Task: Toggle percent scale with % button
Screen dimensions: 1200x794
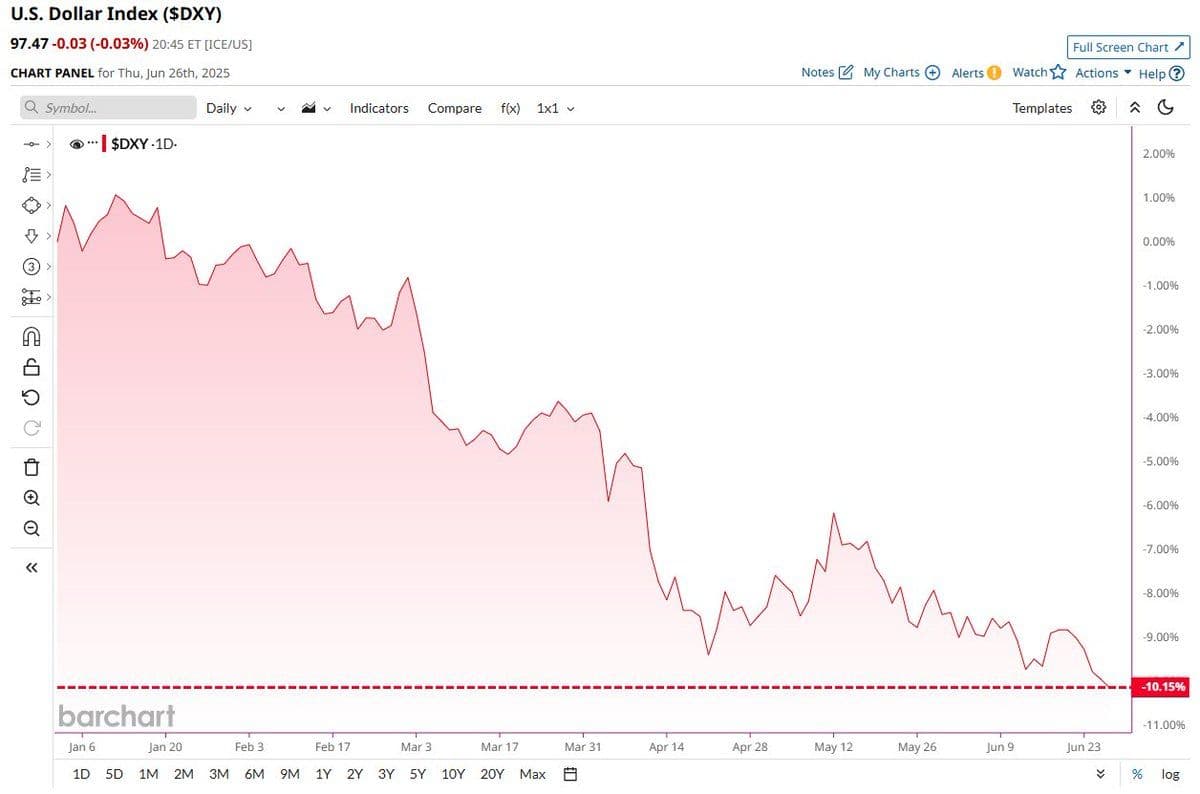Action: coord(1137,774)
